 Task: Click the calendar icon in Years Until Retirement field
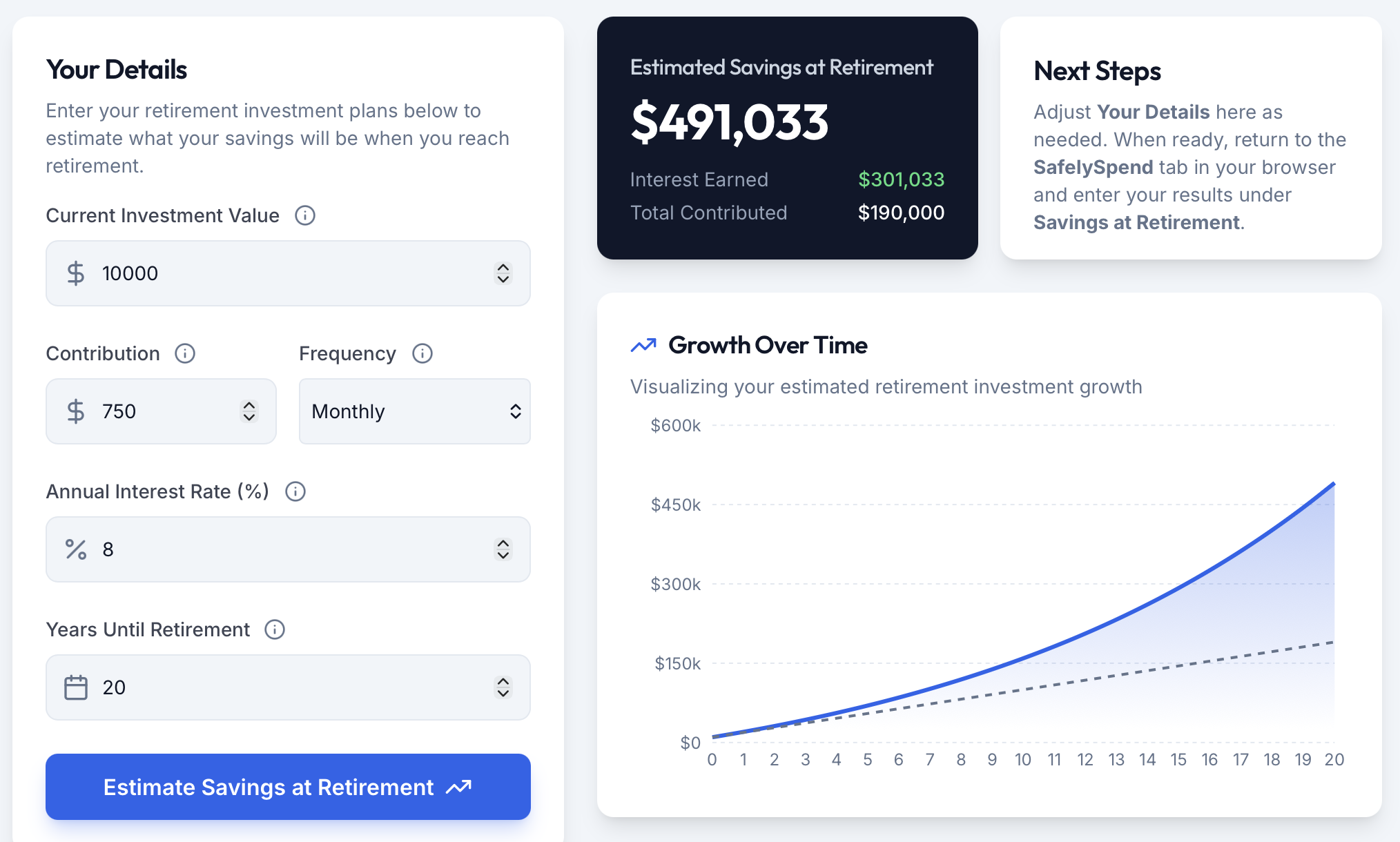tap(75, 687)
